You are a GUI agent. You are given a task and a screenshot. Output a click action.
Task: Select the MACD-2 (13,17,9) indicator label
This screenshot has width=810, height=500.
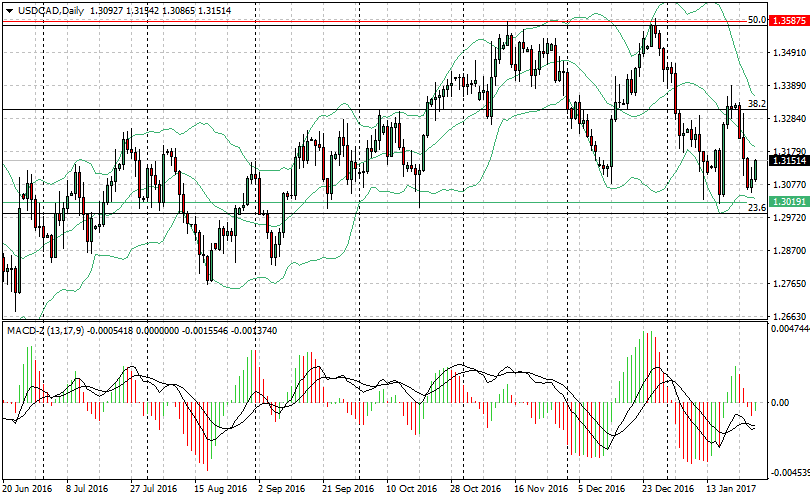(x=45, y=331)
